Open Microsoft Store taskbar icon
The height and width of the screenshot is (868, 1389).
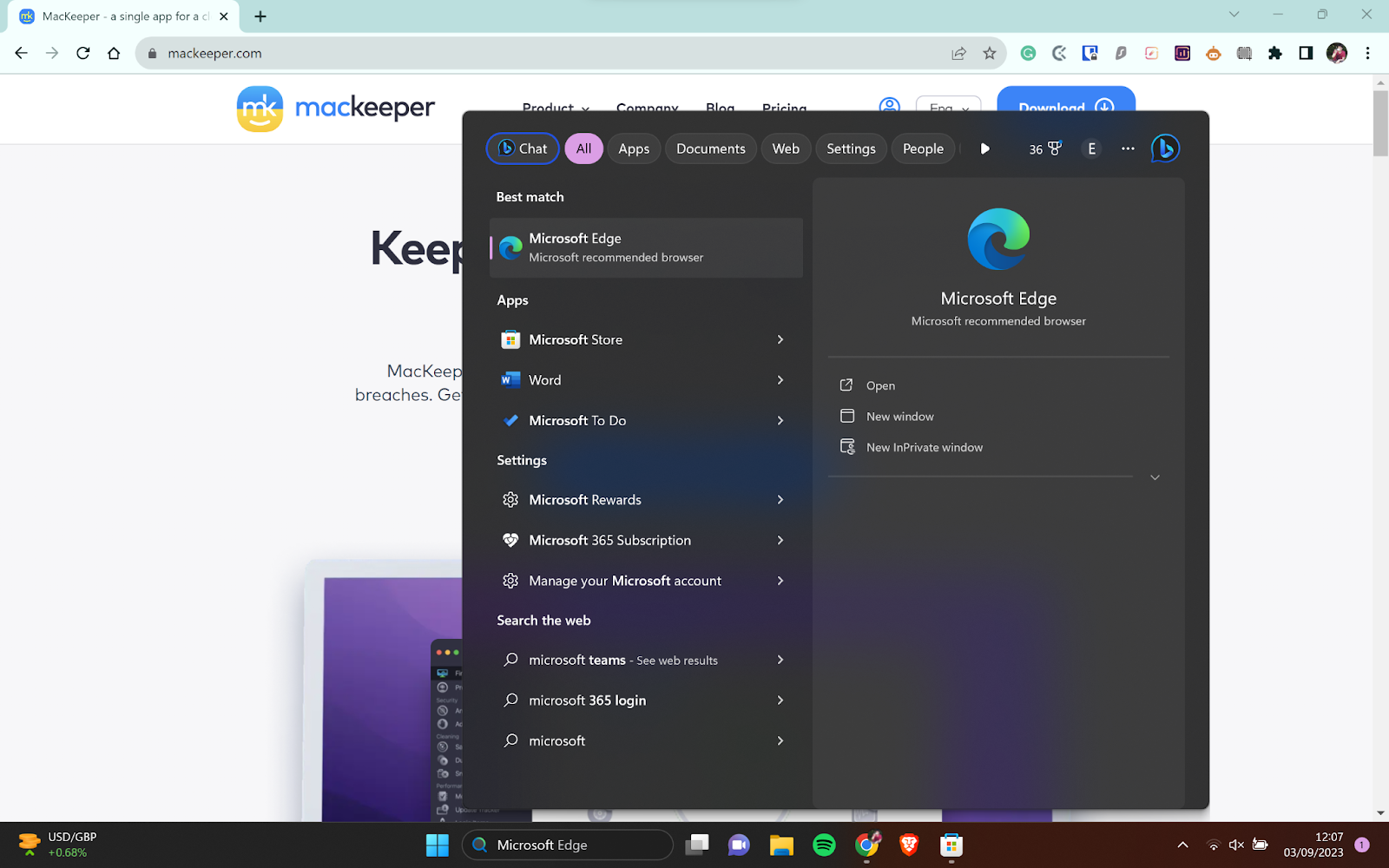point(951,845)
